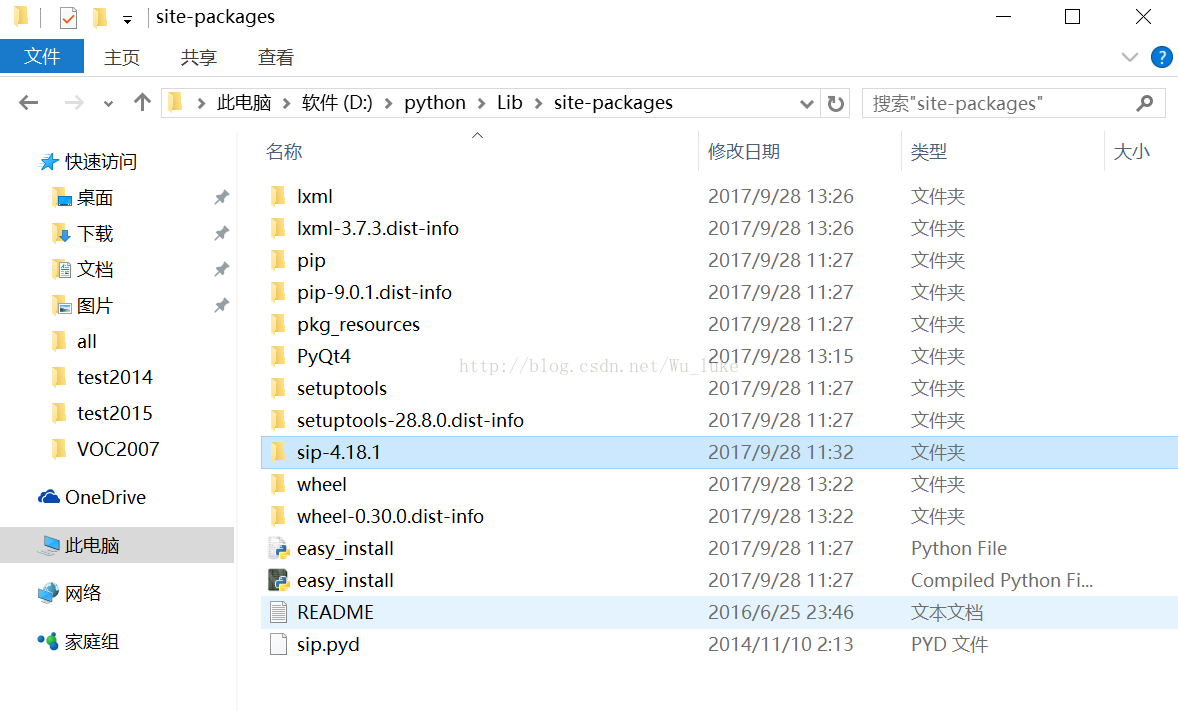Select the sip.pyd file icon
Viewport: 1178px width, 711px height.
coord(278,644)
